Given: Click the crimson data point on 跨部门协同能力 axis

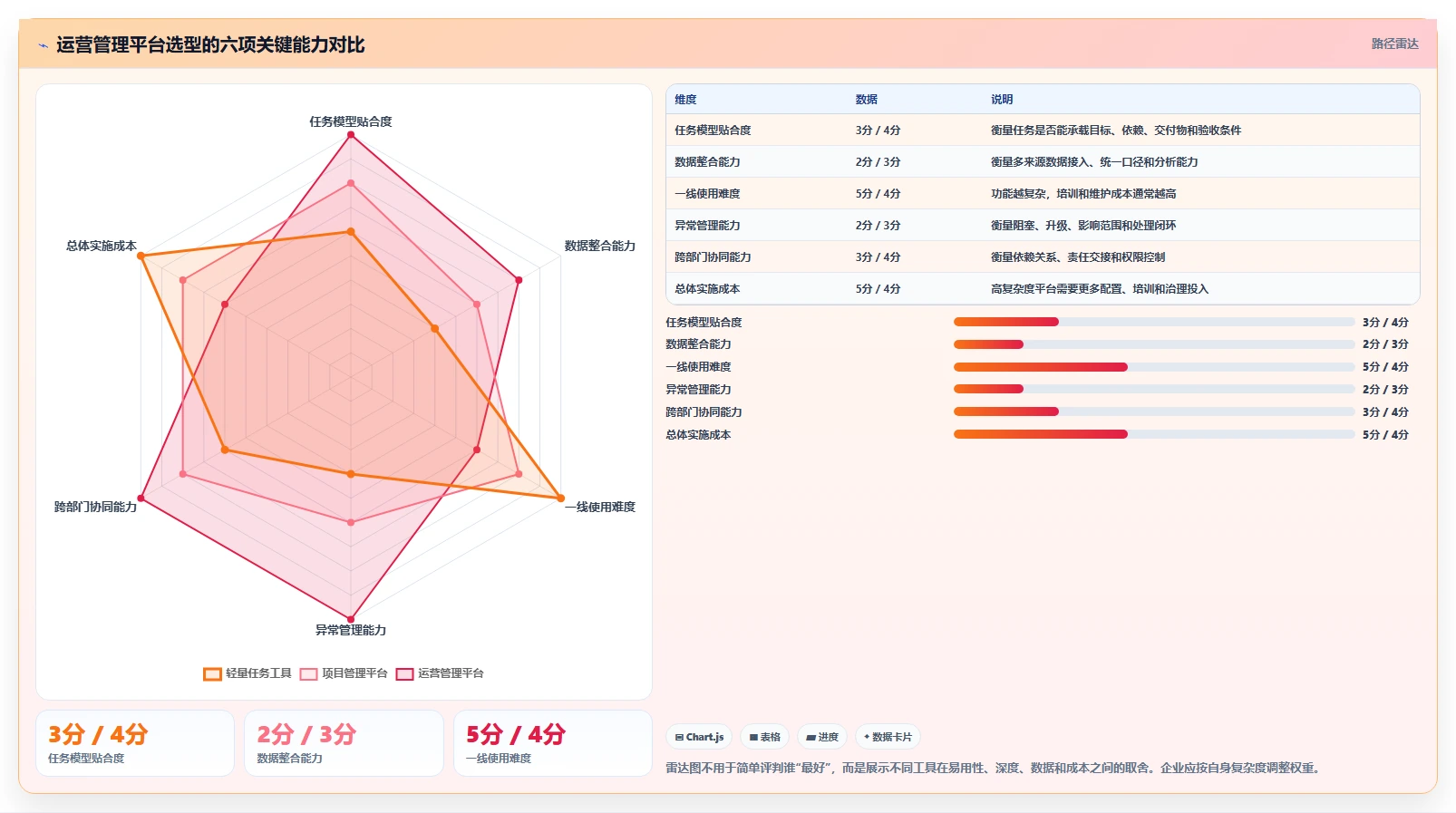Looking at the screenshot, I should click(141, 498).
